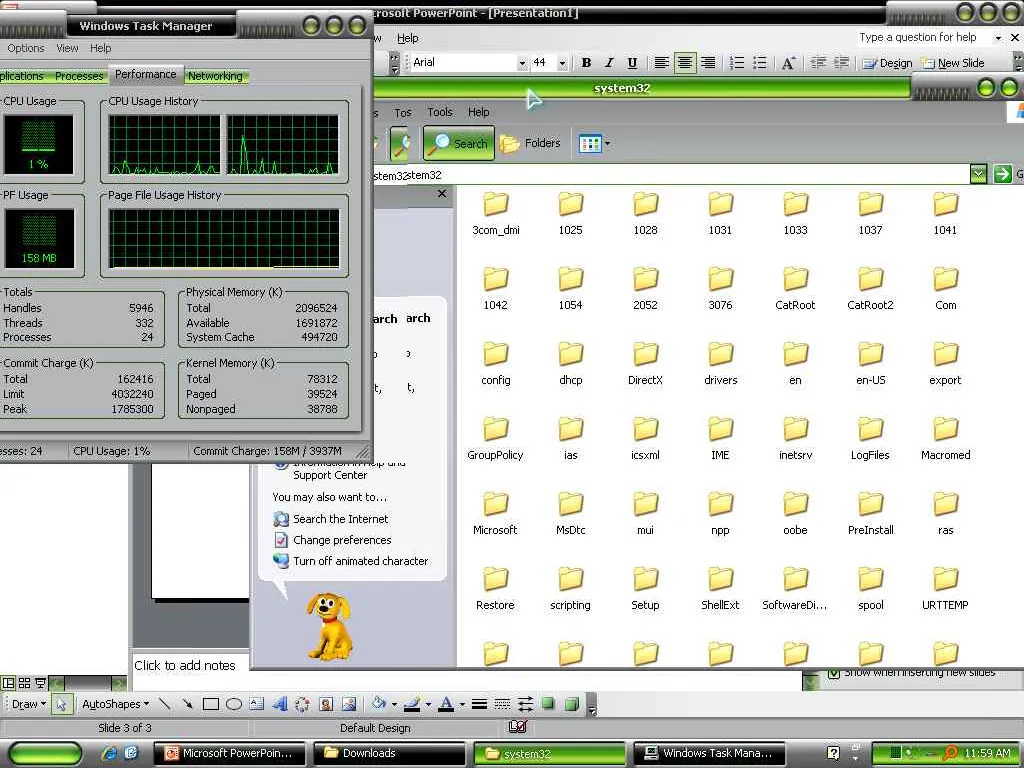Insert a Text Box from Drawing toolbar

[x=257, y=704]
